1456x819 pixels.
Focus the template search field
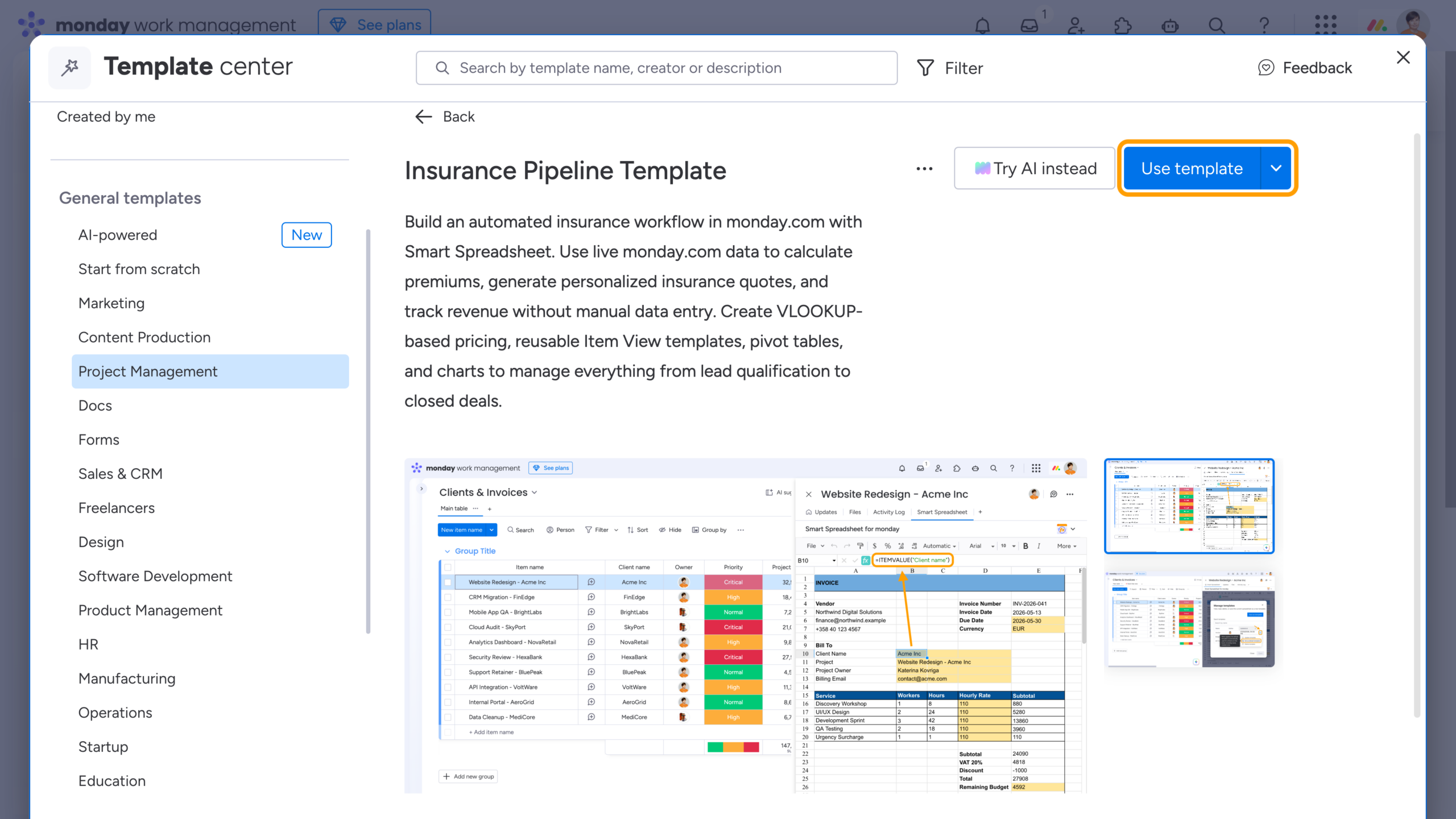click(x=656, y=68)
